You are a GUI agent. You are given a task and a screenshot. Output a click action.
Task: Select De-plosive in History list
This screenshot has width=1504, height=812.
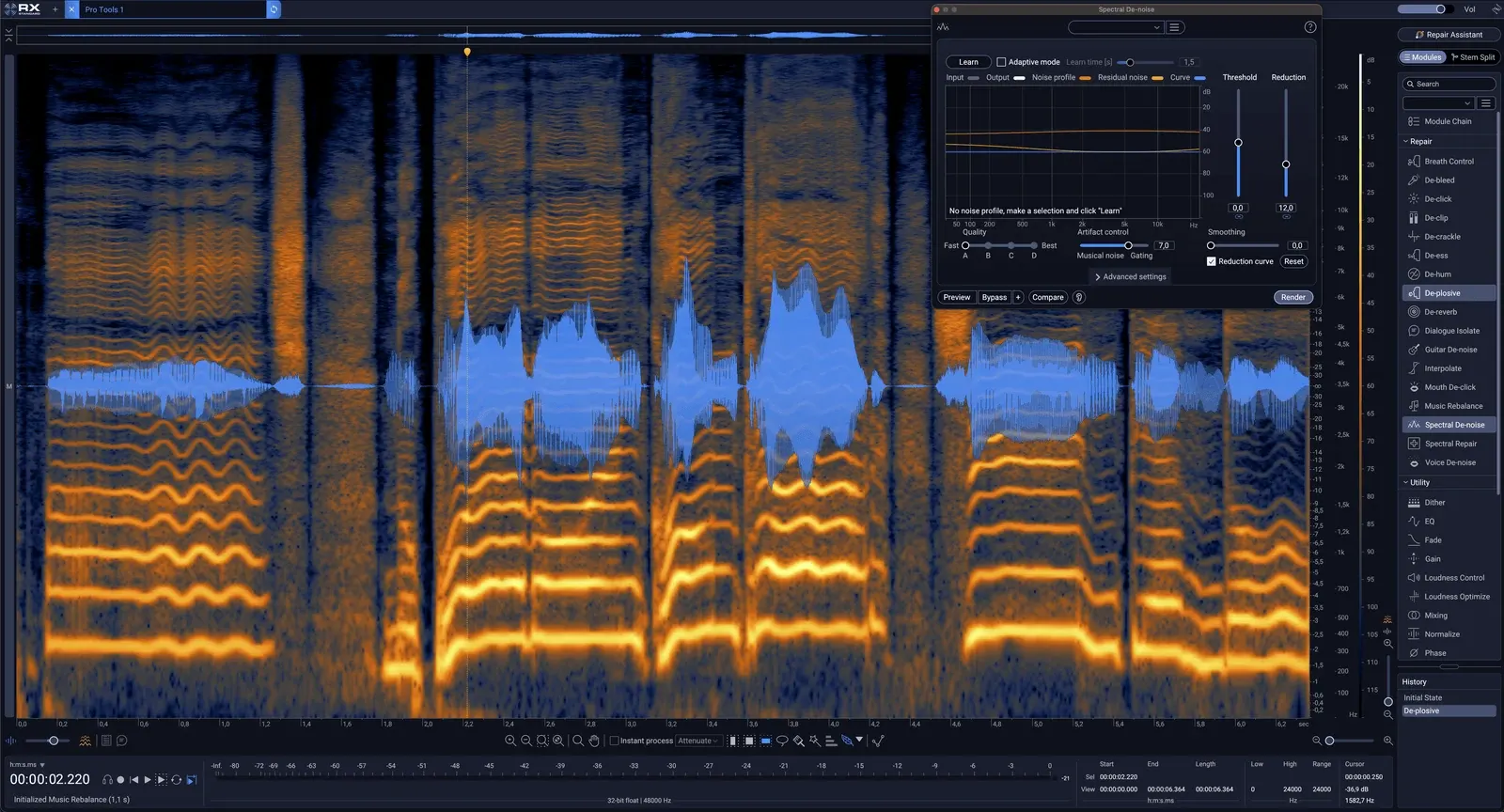(1449, 710)
